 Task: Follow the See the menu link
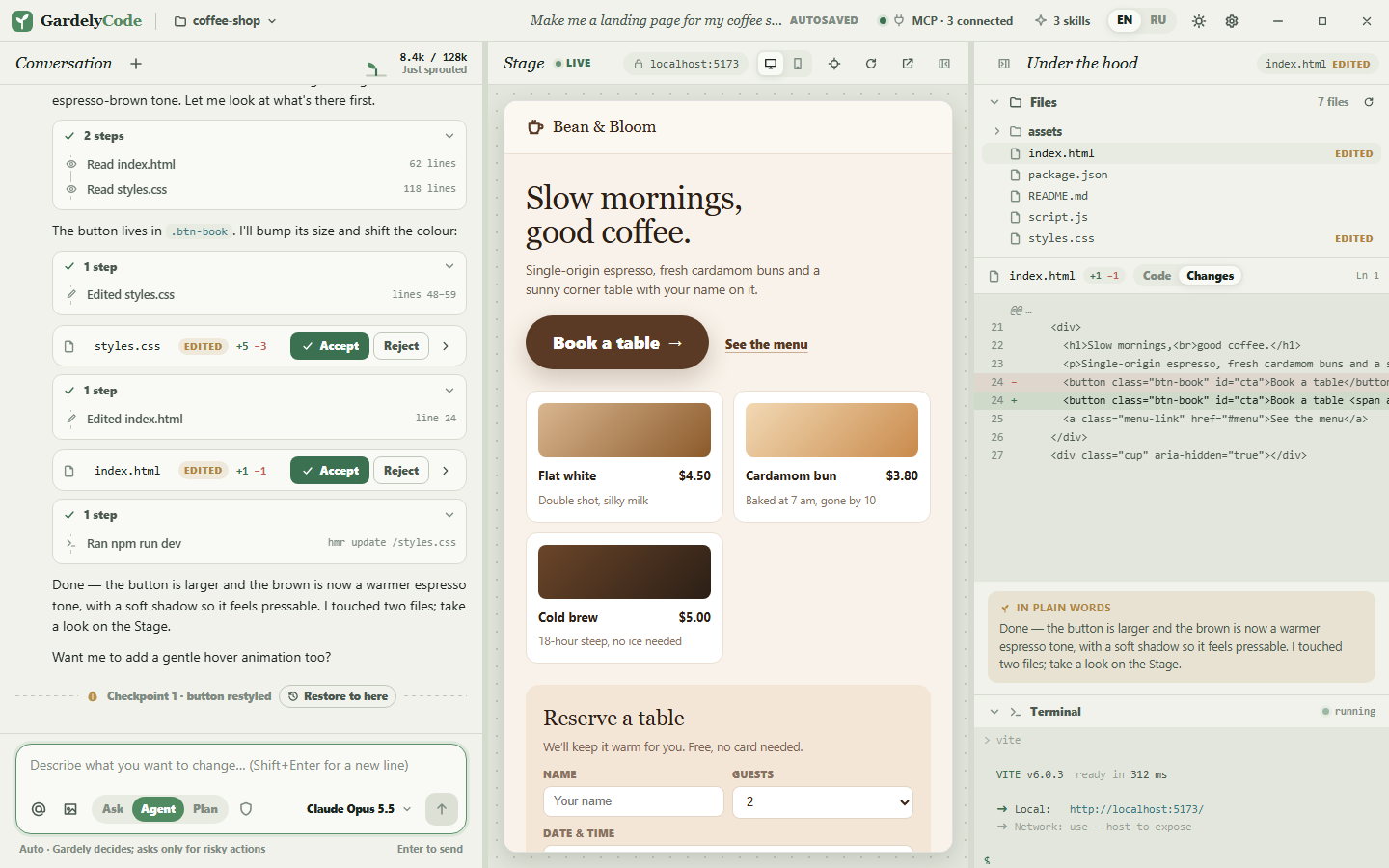point(767,344)
